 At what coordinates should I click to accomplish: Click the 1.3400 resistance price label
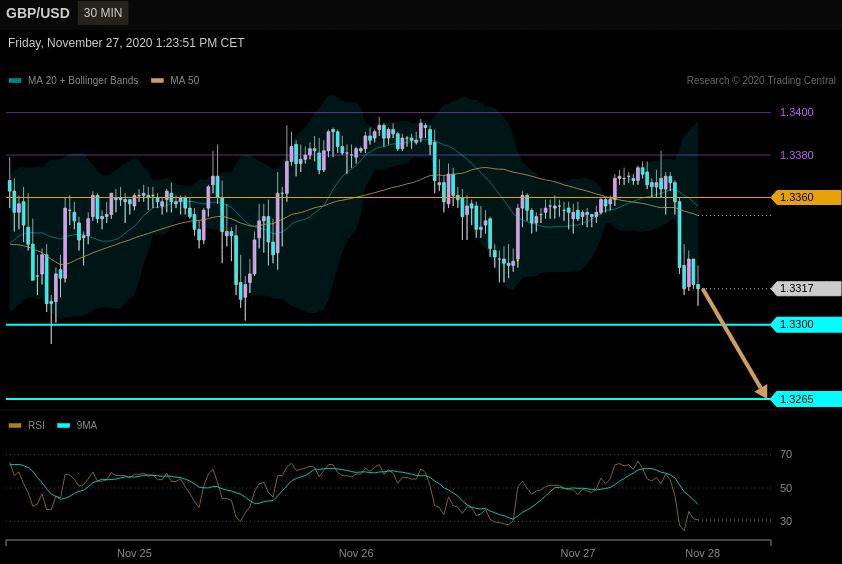click(796, 112)
